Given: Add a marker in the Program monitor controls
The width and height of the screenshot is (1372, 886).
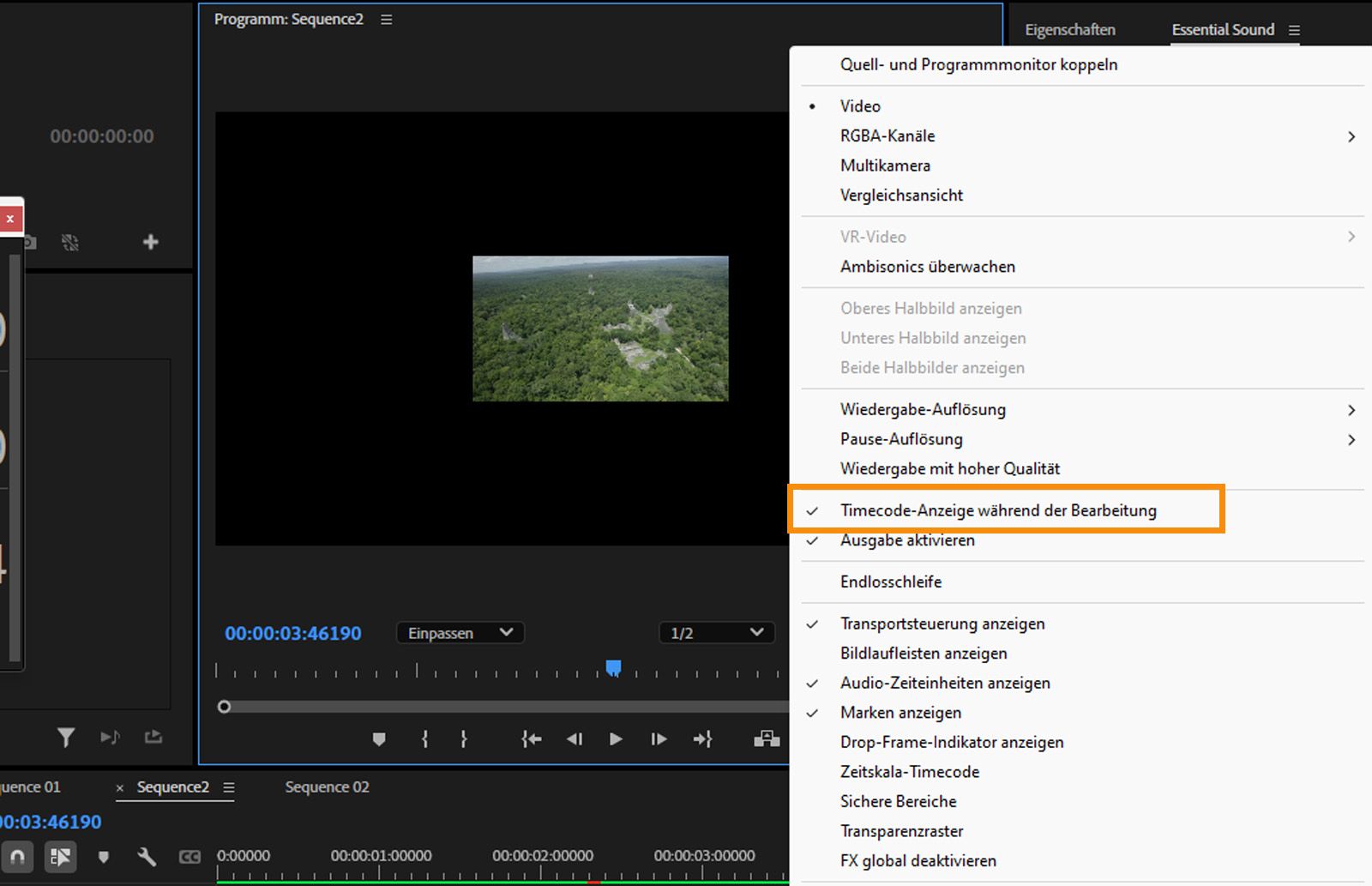Looking at the screenshot, I should click(380, 738).
